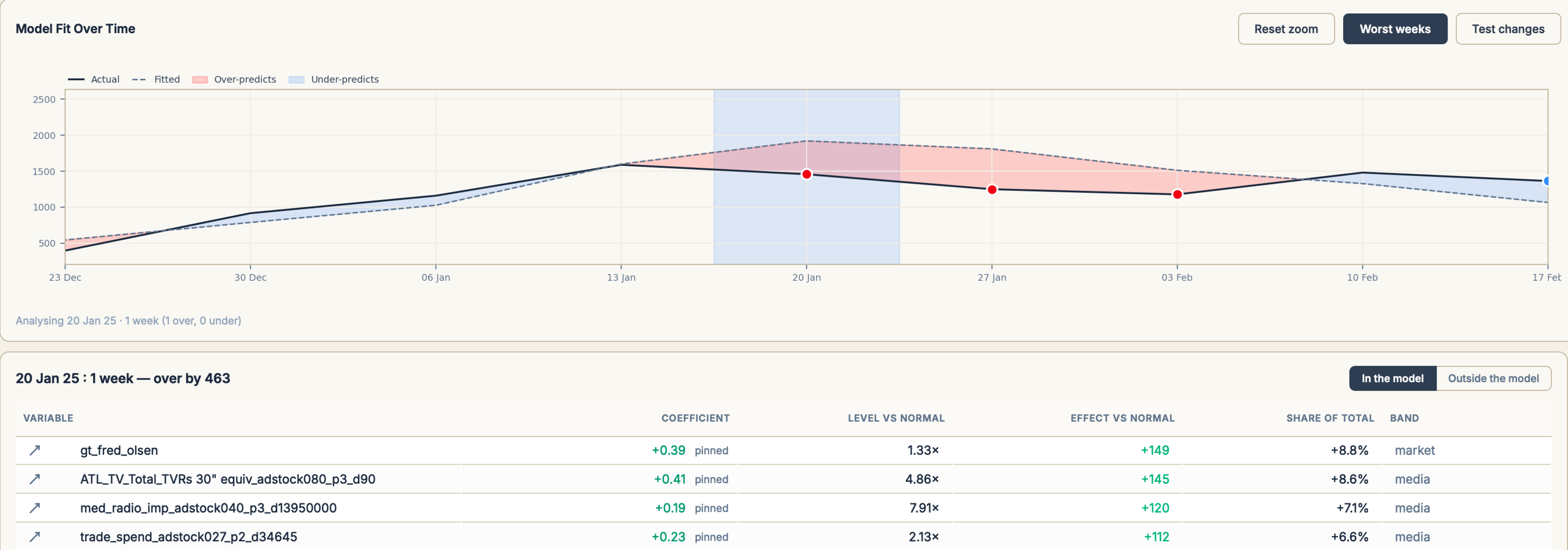Select the med_radio_imp_adstock040_p3_d13950000 variable
The width and height of the screenshot is (1568, 550).
208,507
